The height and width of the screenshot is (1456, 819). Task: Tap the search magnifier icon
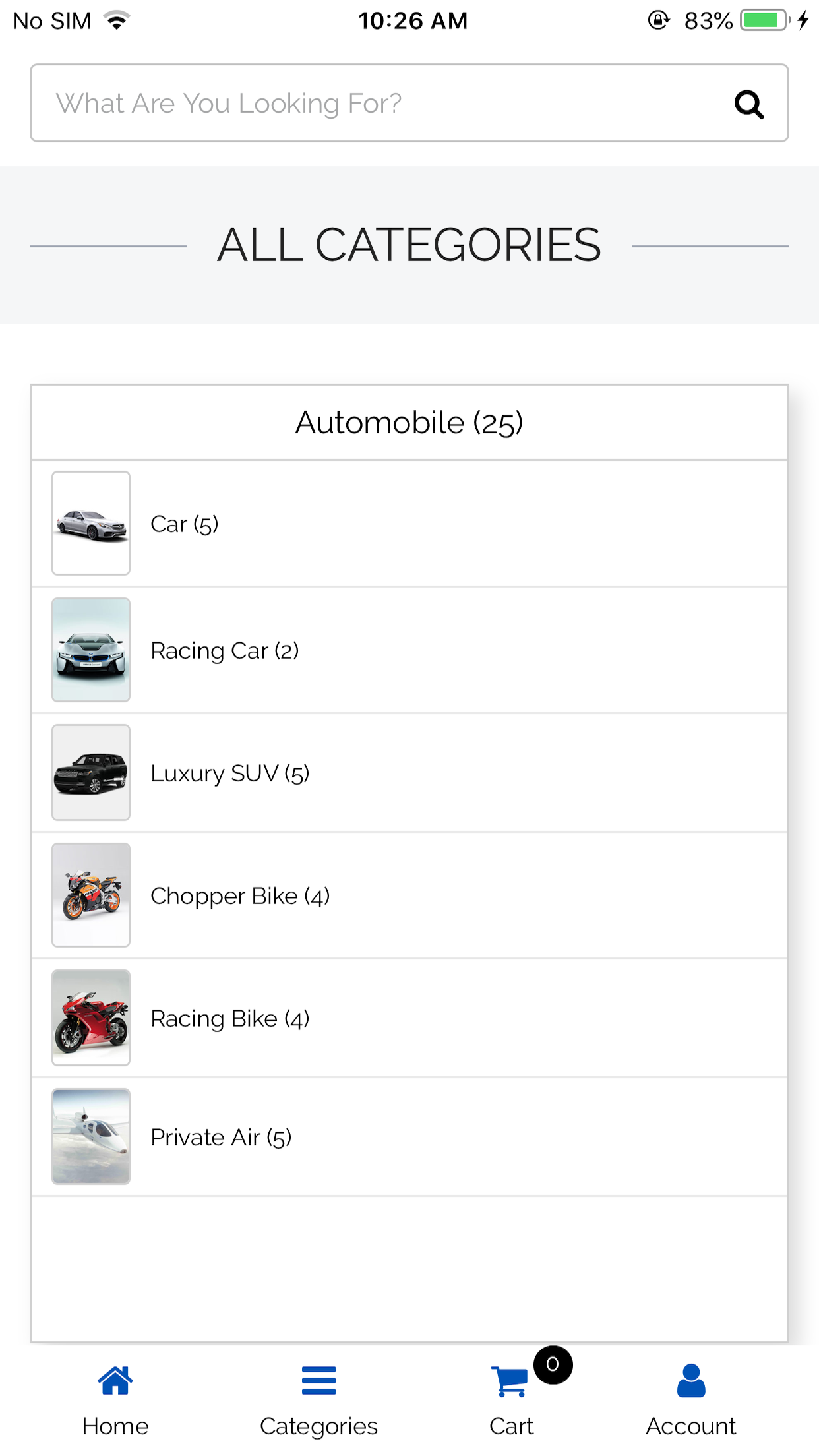(x=748, y=104)
